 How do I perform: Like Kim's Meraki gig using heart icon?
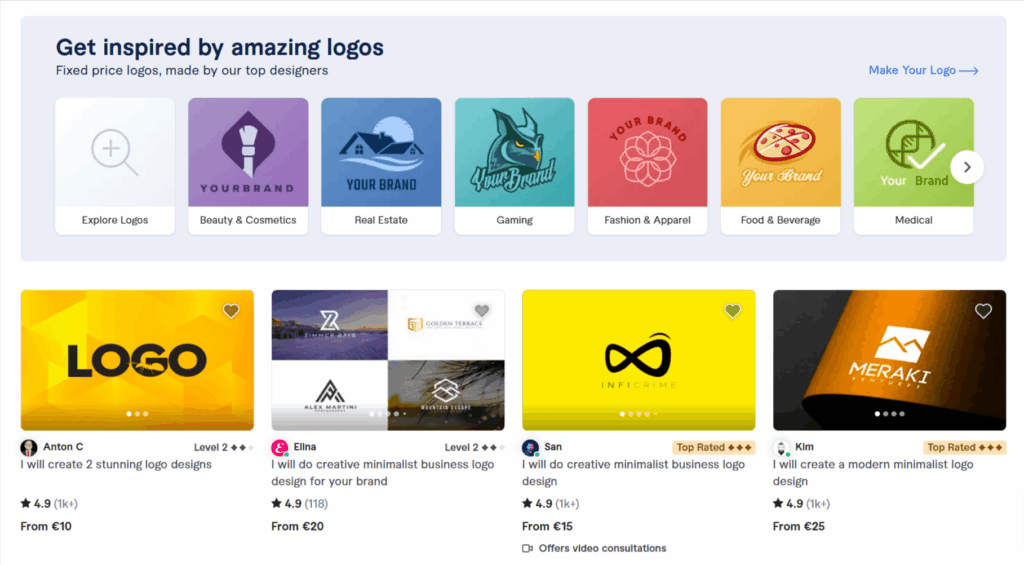983,311
